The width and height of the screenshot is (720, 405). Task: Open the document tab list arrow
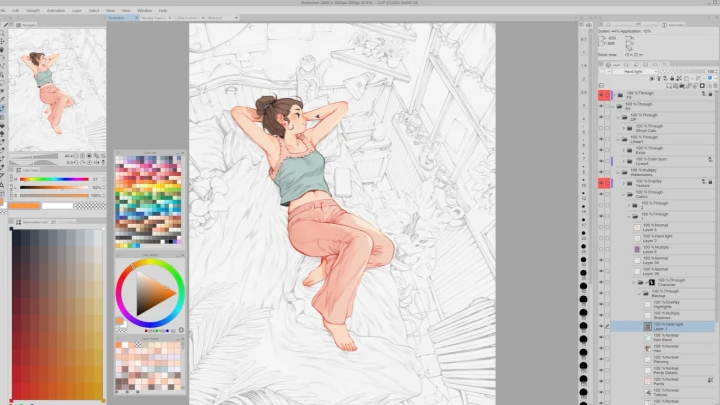click(236, 18)
